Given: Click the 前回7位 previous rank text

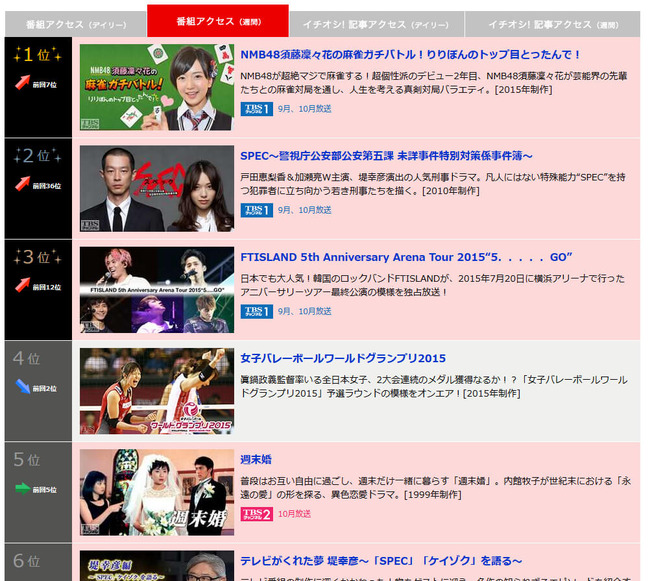Looking at the screenshot, I should pyautogui.click(x=45, y=85).
